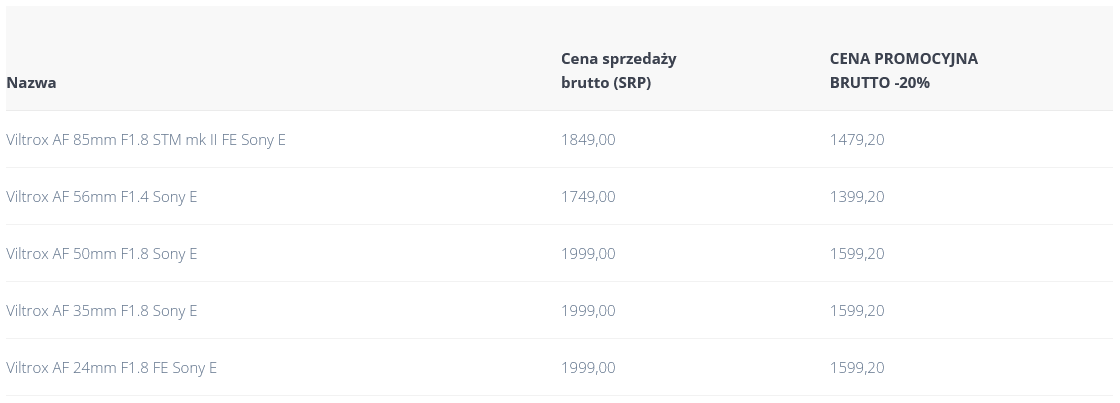
Task: Click SRP price 1999,00 for the 35mm lens
Action: click(x=588, y=311)
